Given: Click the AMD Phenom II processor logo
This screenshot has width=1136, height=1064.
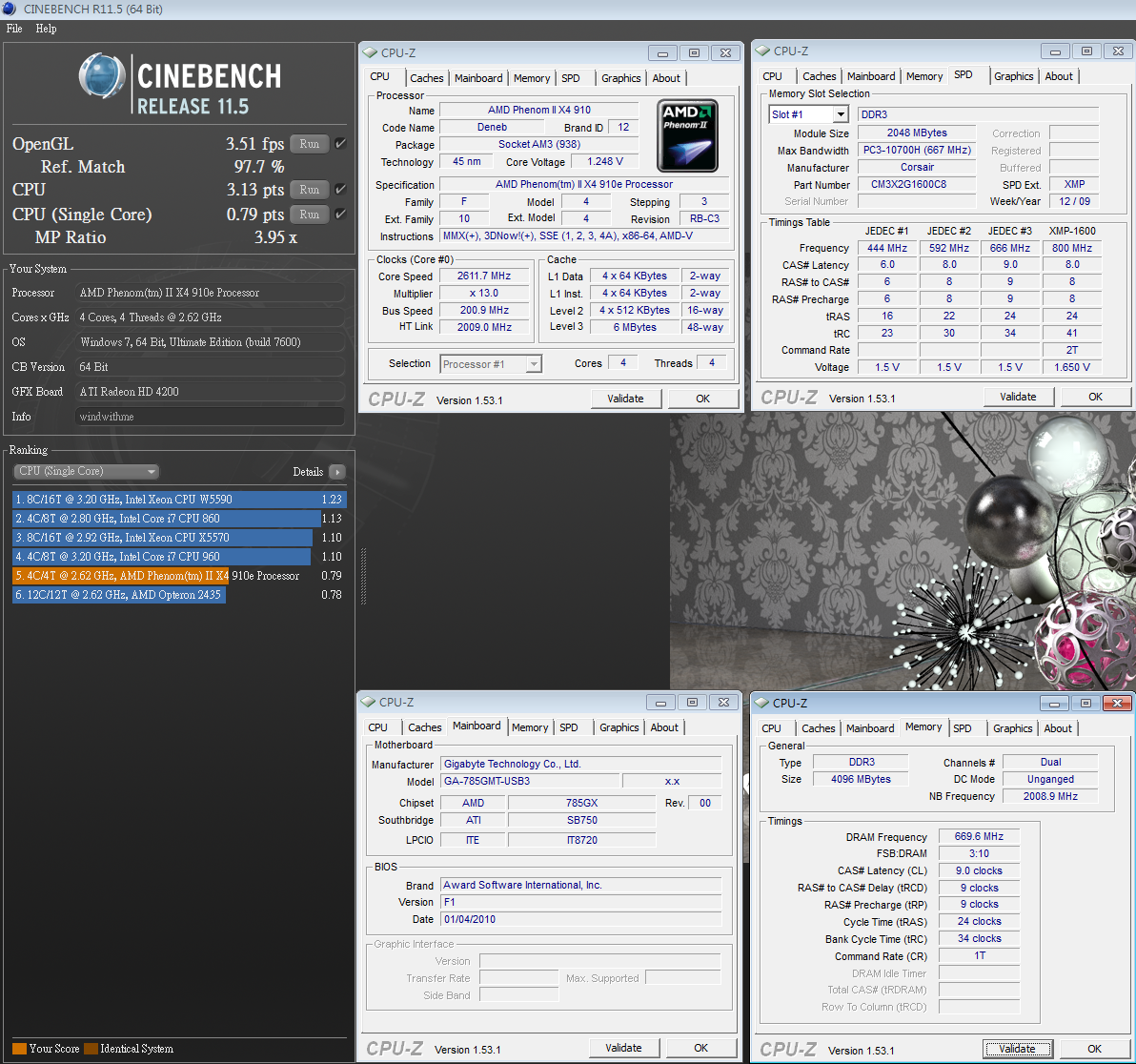Looking at the screenshot, I should point(687,135).
